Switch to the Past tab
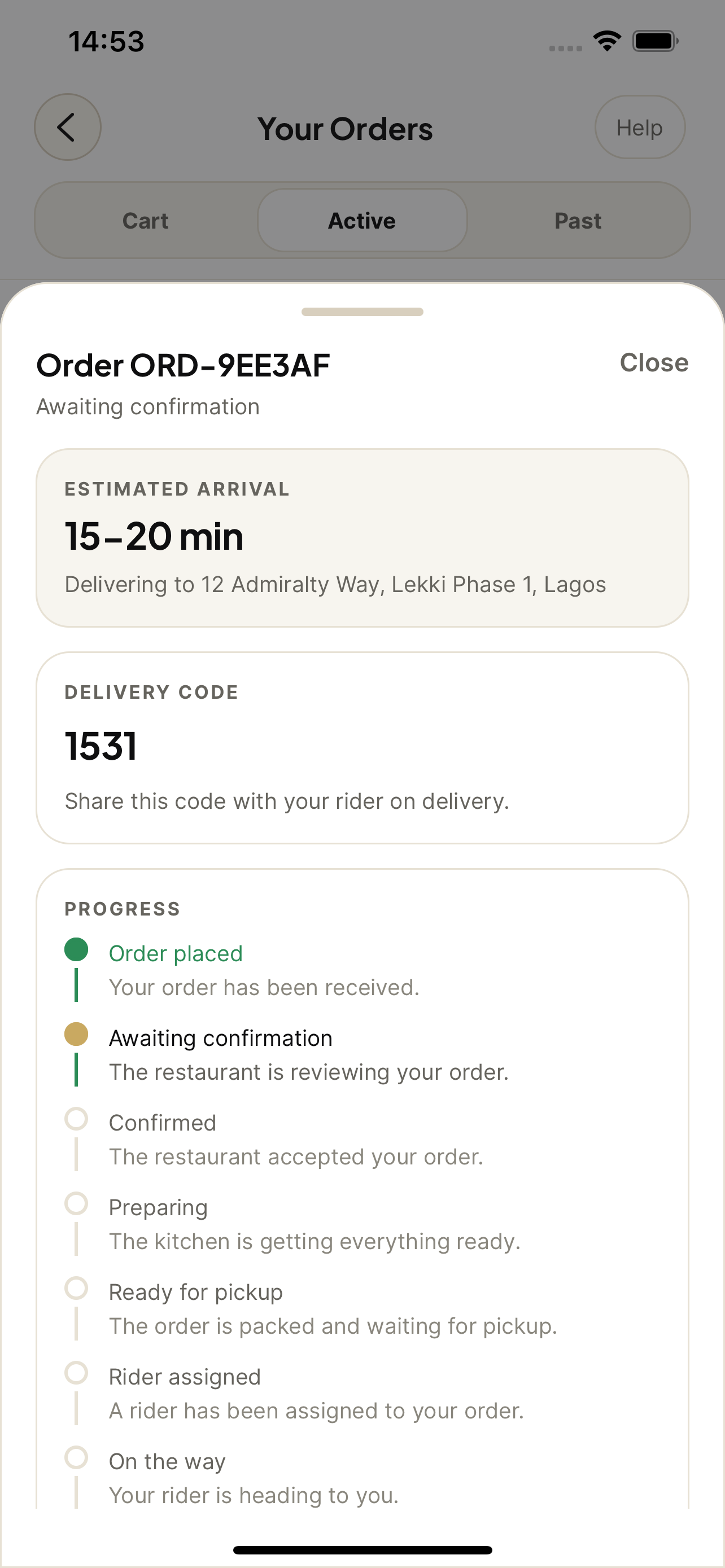The image size is (725, 1568). click(x=578, y=220)
